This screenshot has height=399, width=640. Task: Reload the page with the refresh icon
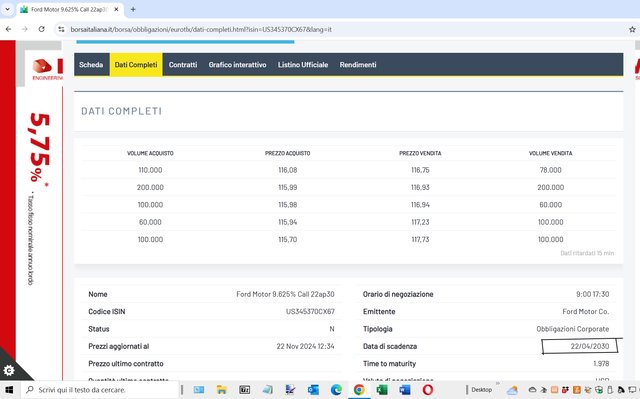point(41,29)
